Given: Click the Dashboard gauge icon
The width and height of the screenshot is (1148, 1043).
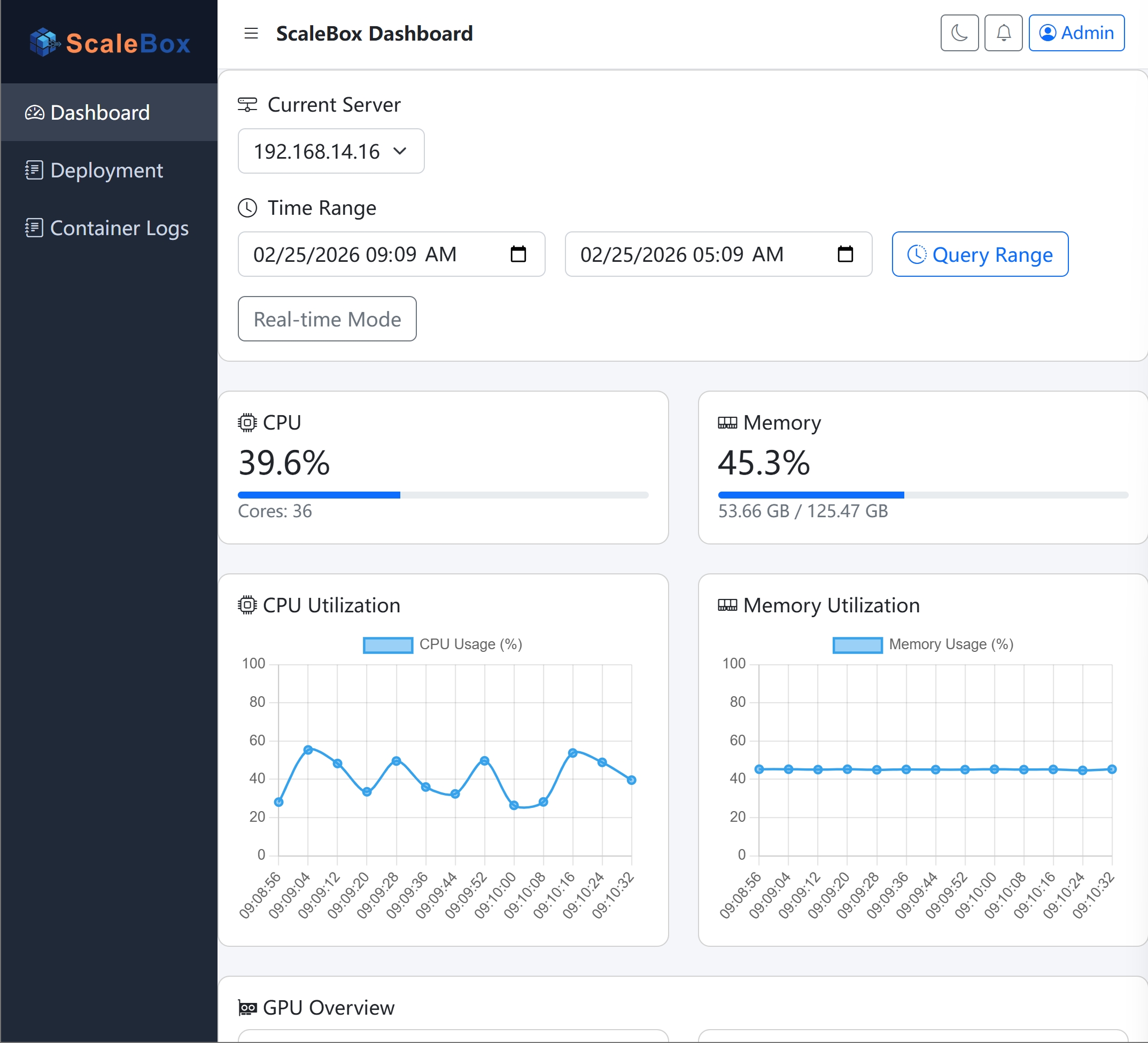Looking at the screenshot, I should click(34, 113).
